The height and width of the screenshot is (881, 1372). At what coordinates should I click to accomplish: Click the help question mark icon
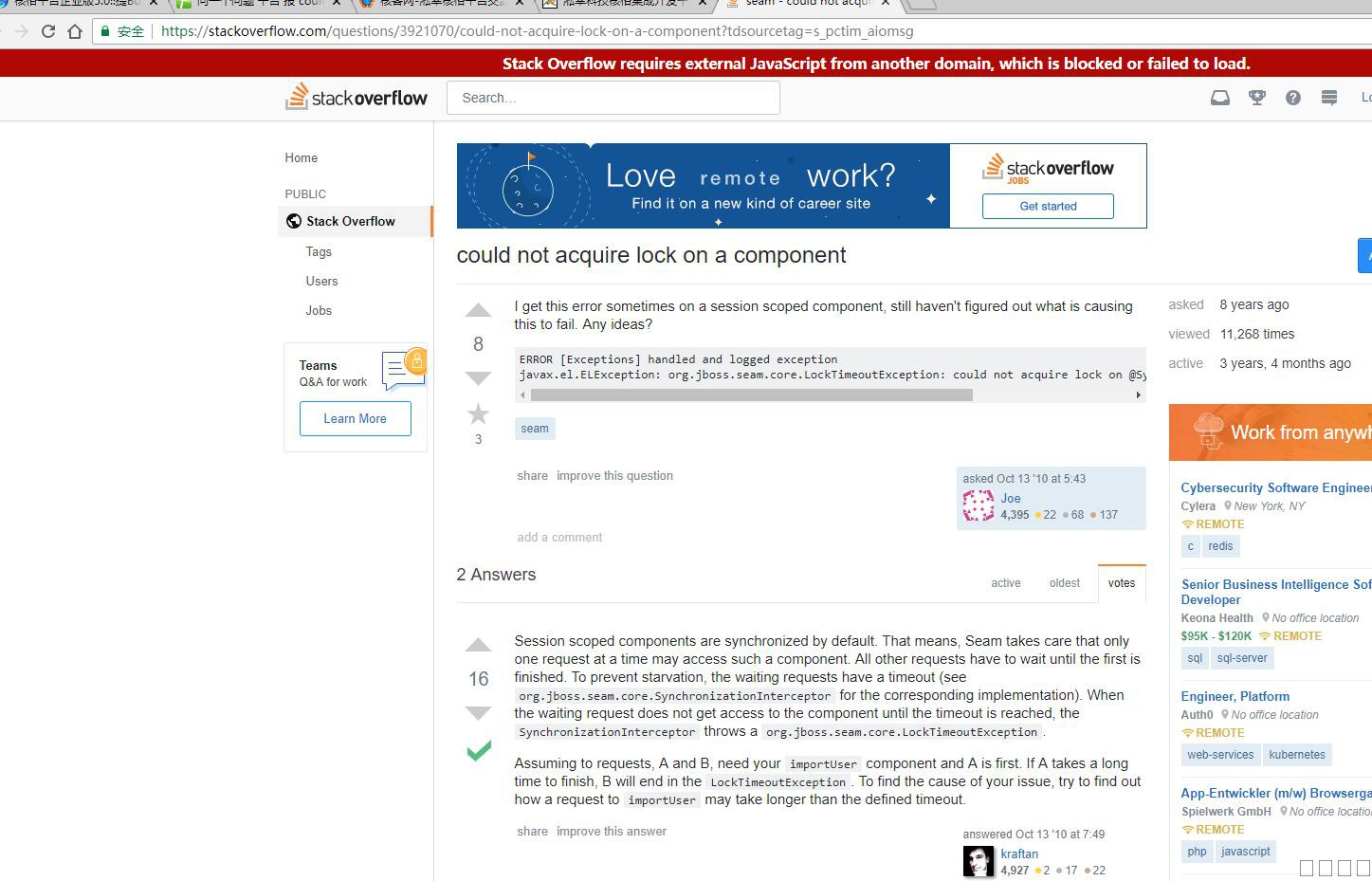tap(1292, 98)
